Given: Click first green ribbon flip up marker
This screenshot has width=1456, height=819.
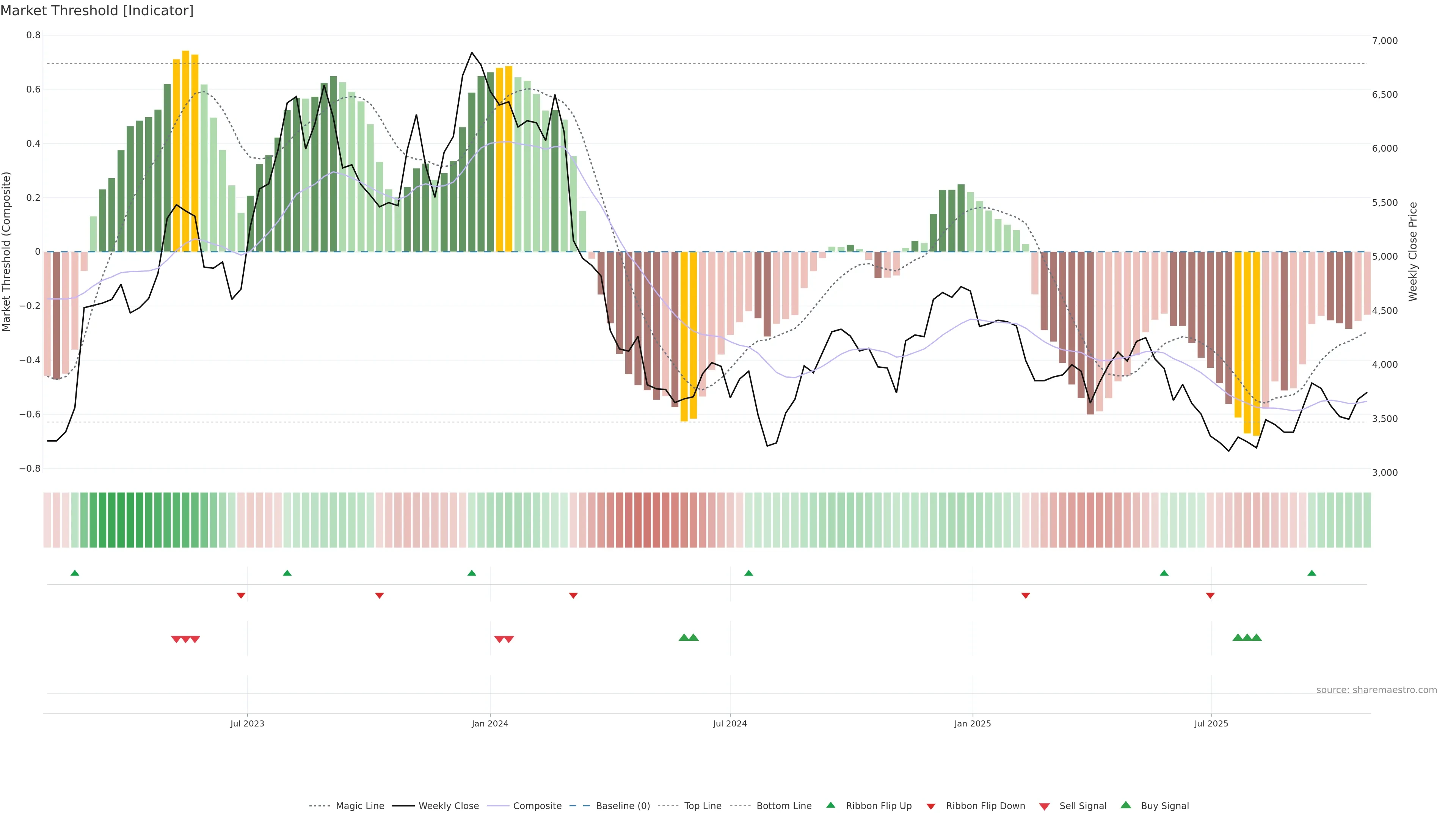Looking at the screenshot, I should pyautogui.click(x=75, y=573).
